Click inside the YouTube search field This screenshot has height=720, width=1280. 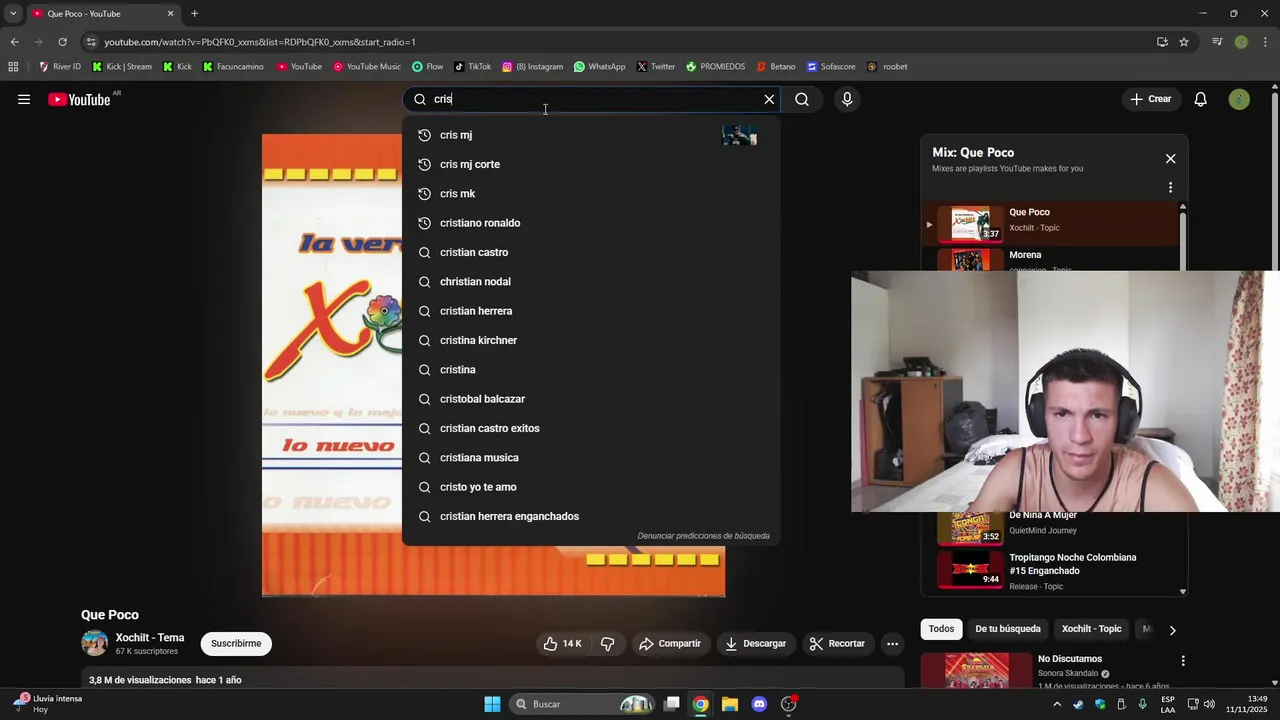pyautogui.click(x=592, y=99)
